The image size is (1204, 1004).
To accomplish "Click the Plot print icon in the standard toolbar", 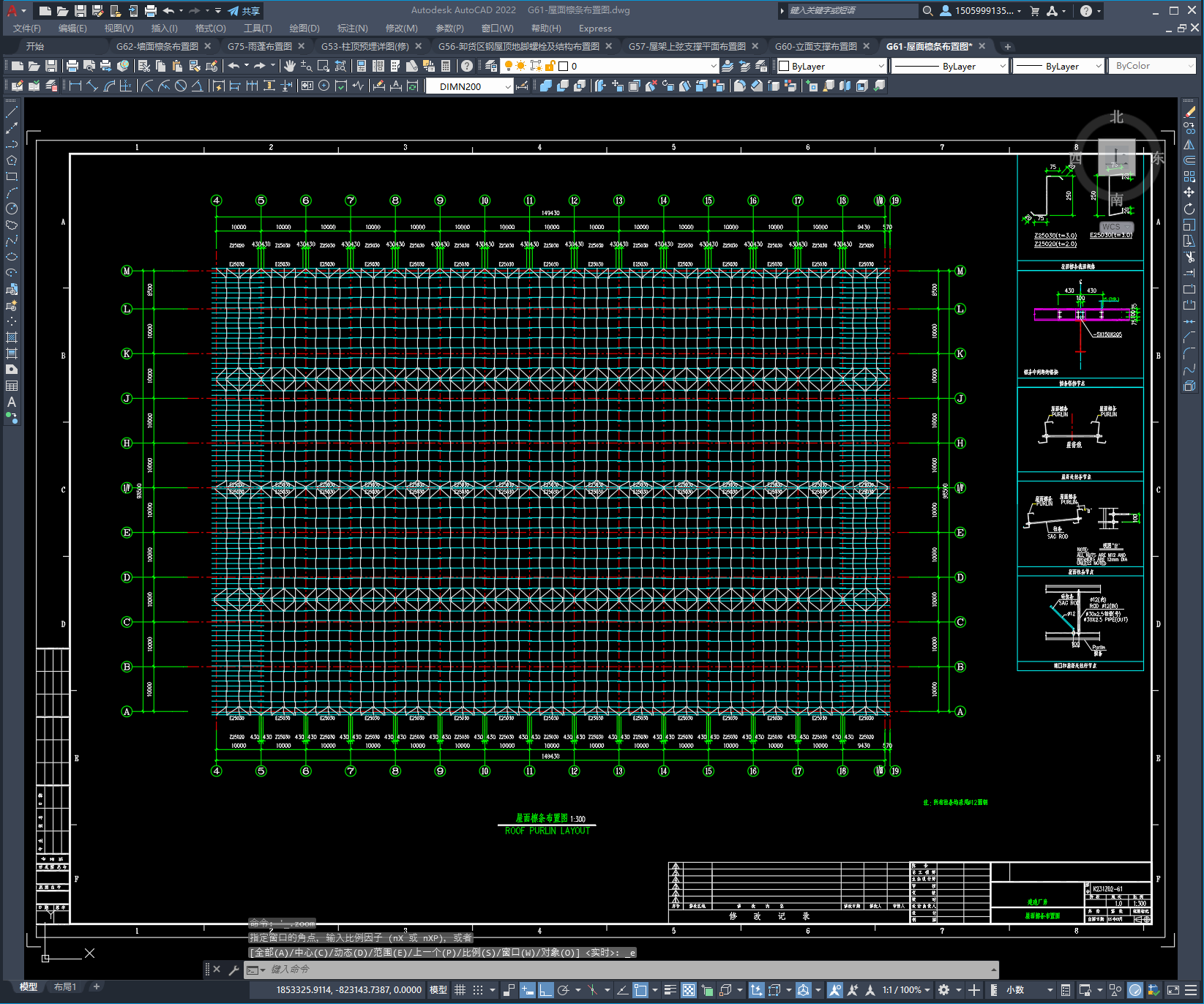I will pyautogui.click(x=72, y=66).
